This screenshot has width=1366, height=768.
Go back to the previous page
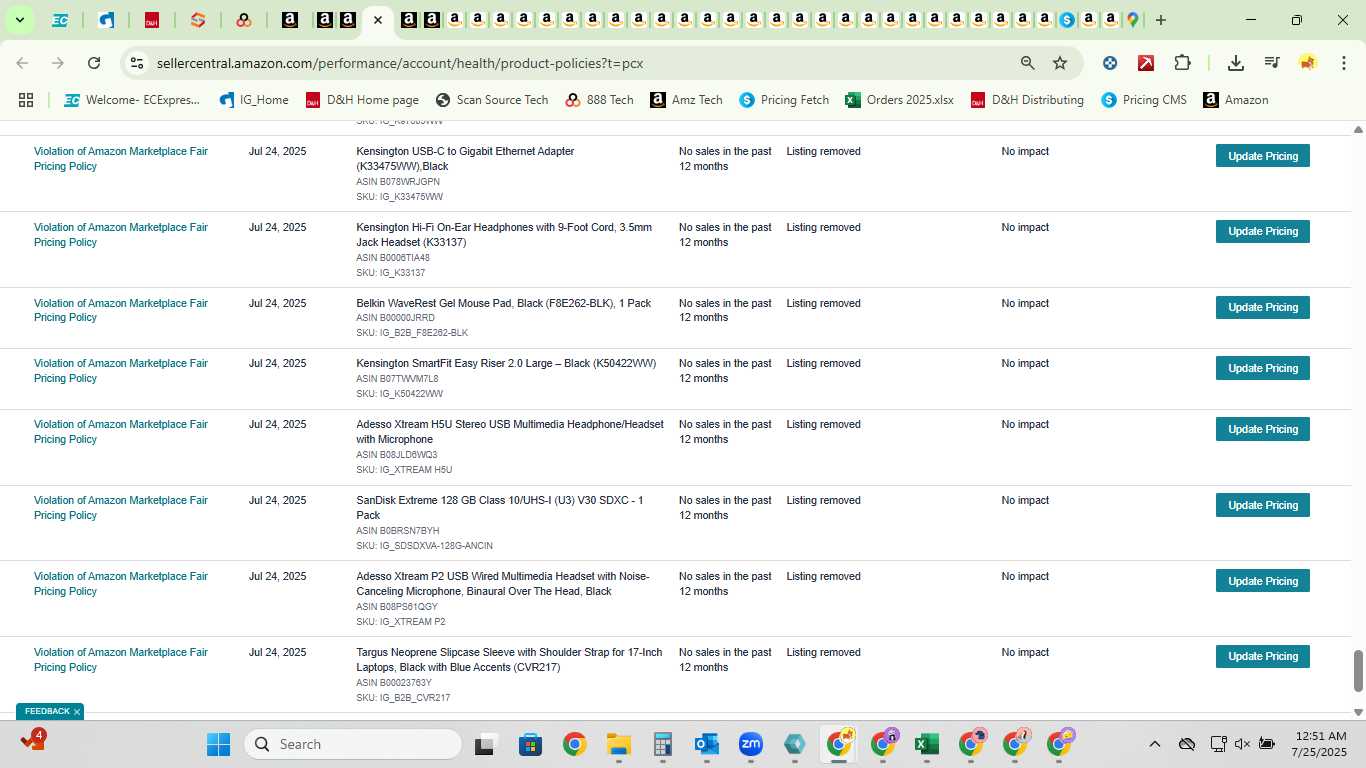click(x=23, y=63)
